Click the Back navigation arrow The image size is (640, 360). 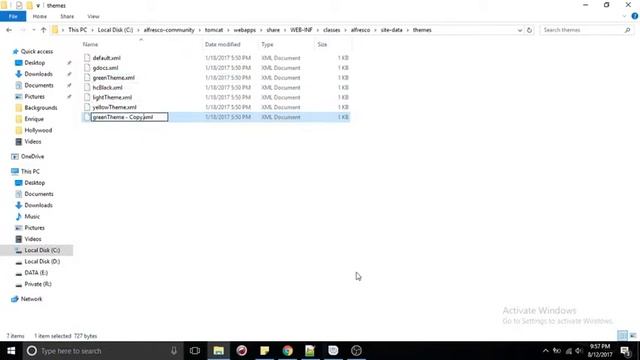click(9, 30)
